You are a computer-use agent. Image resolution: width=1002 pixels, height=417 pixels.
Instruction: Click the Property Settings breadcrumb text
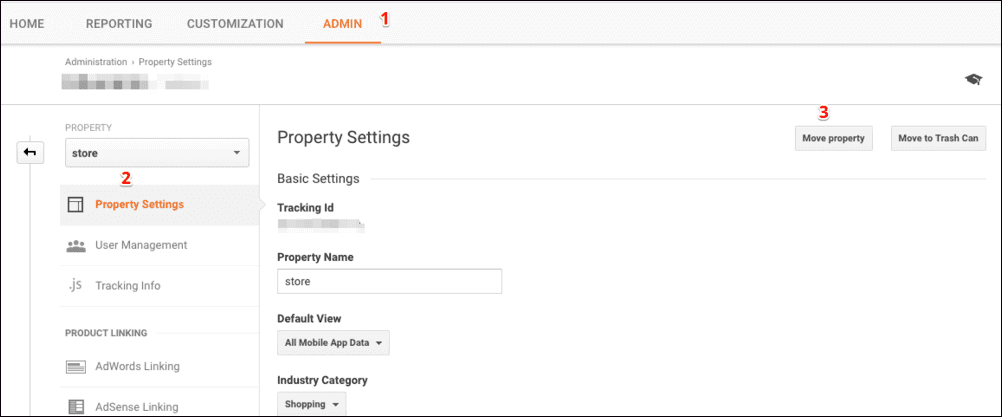pos(175,62)
